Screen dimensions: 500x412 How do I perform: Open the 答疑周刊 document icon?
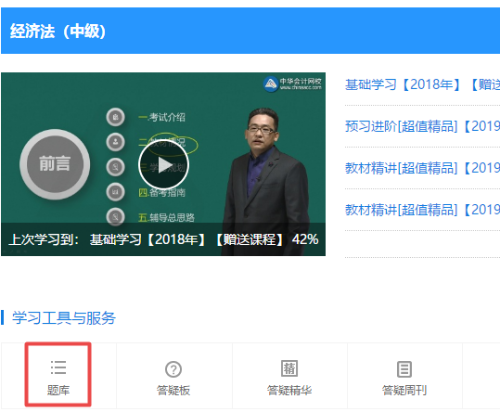pyautogui.click(x=404, y=369)
